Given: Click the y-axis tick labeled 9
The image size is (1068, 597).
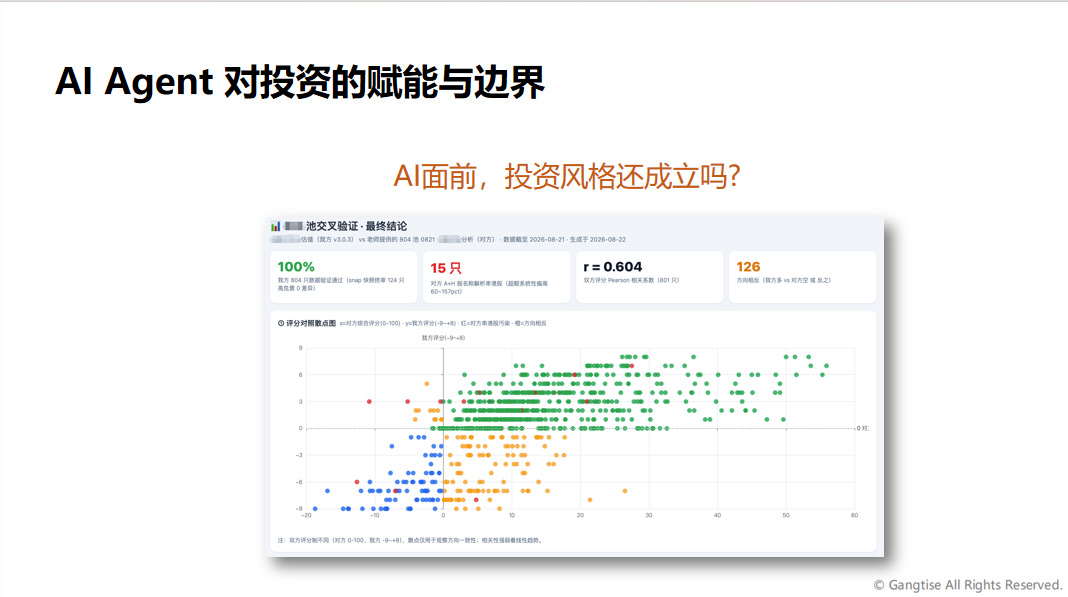Looking at the screenshot, I should click(x=300, y=348).
